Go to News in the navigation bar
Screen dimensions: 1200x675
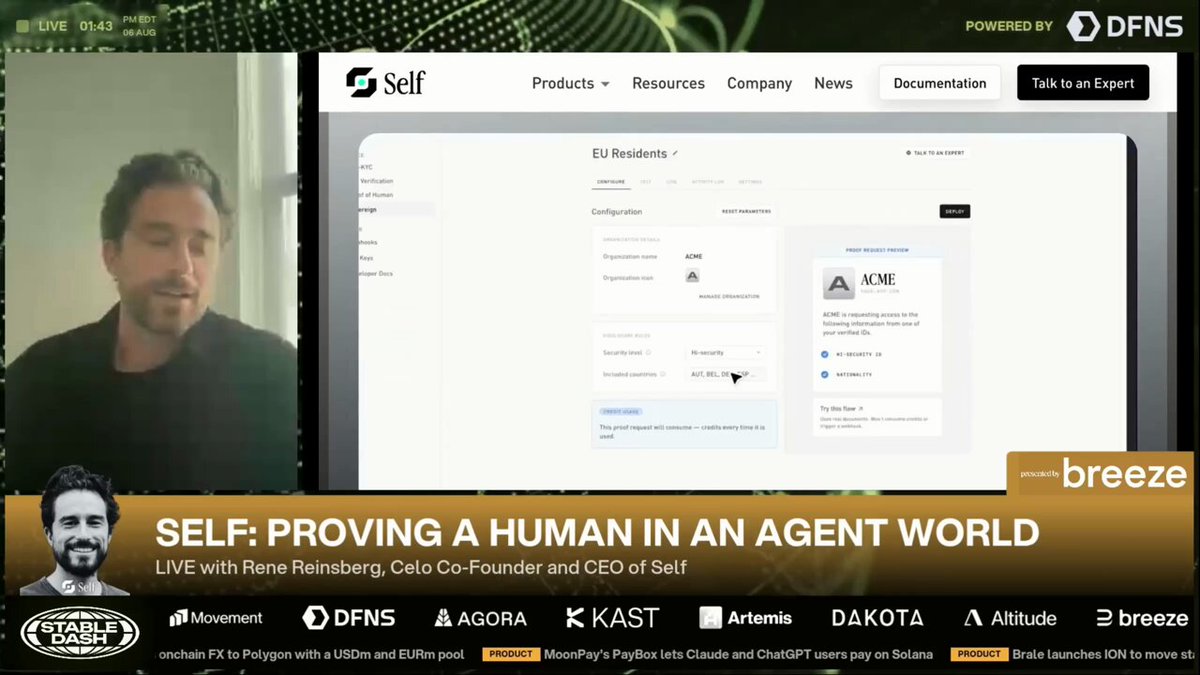tap(833, 83)
